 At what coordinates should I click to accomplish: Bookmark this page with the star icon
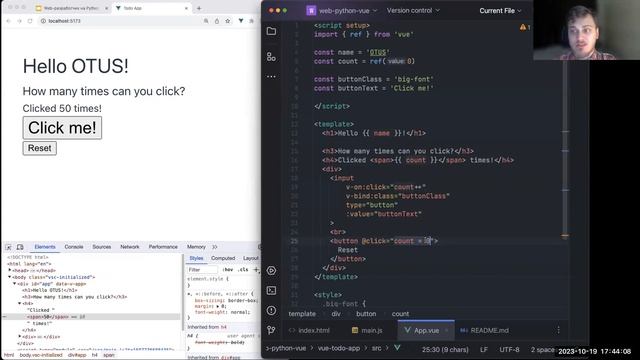[x=228, y=21]
